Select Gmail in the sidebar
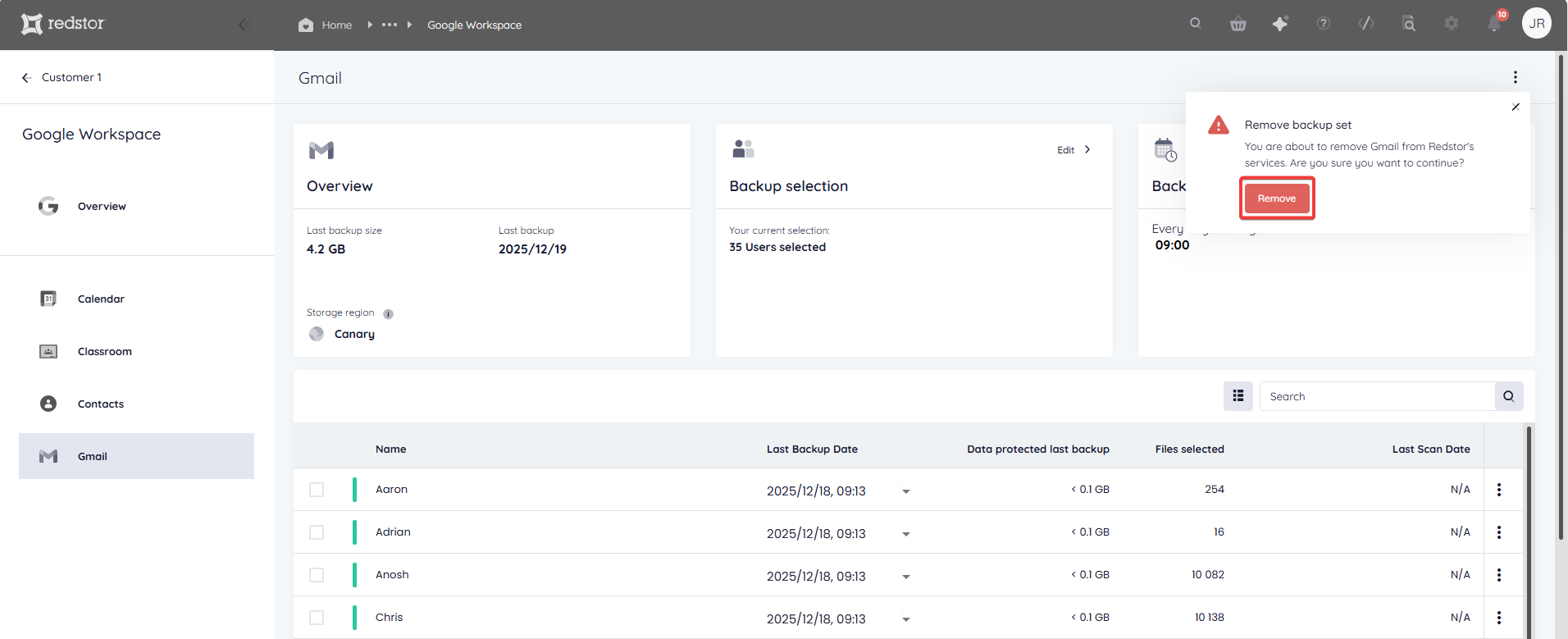 pos(136,456)
